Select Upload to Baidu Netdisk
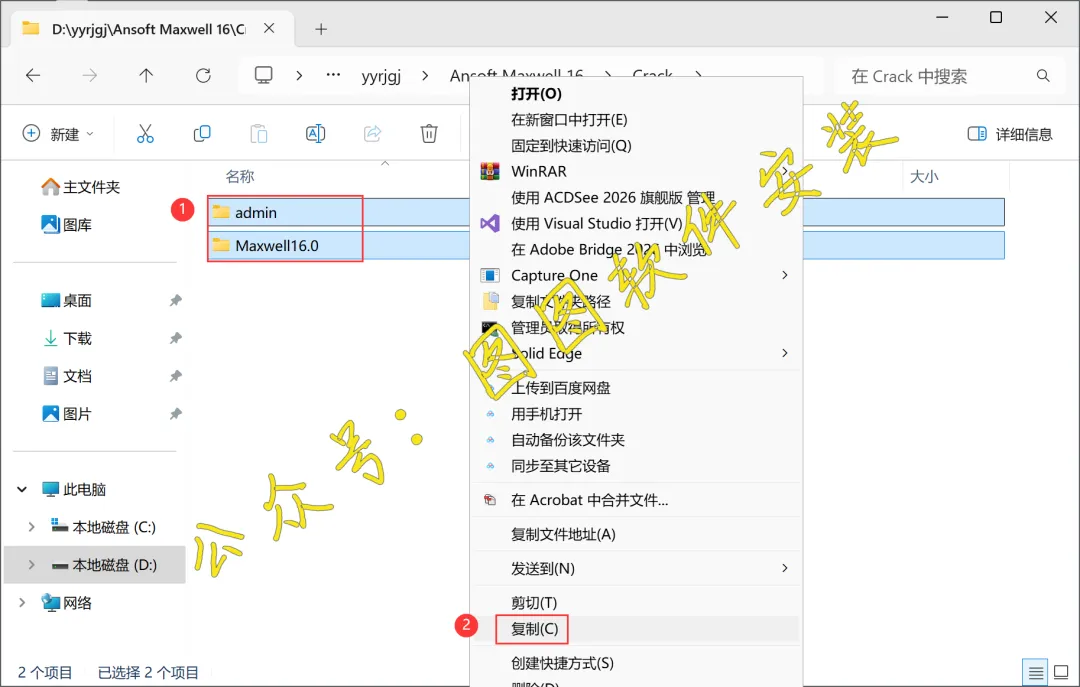Screen dimensions: 1080x687 click(635, 388)
